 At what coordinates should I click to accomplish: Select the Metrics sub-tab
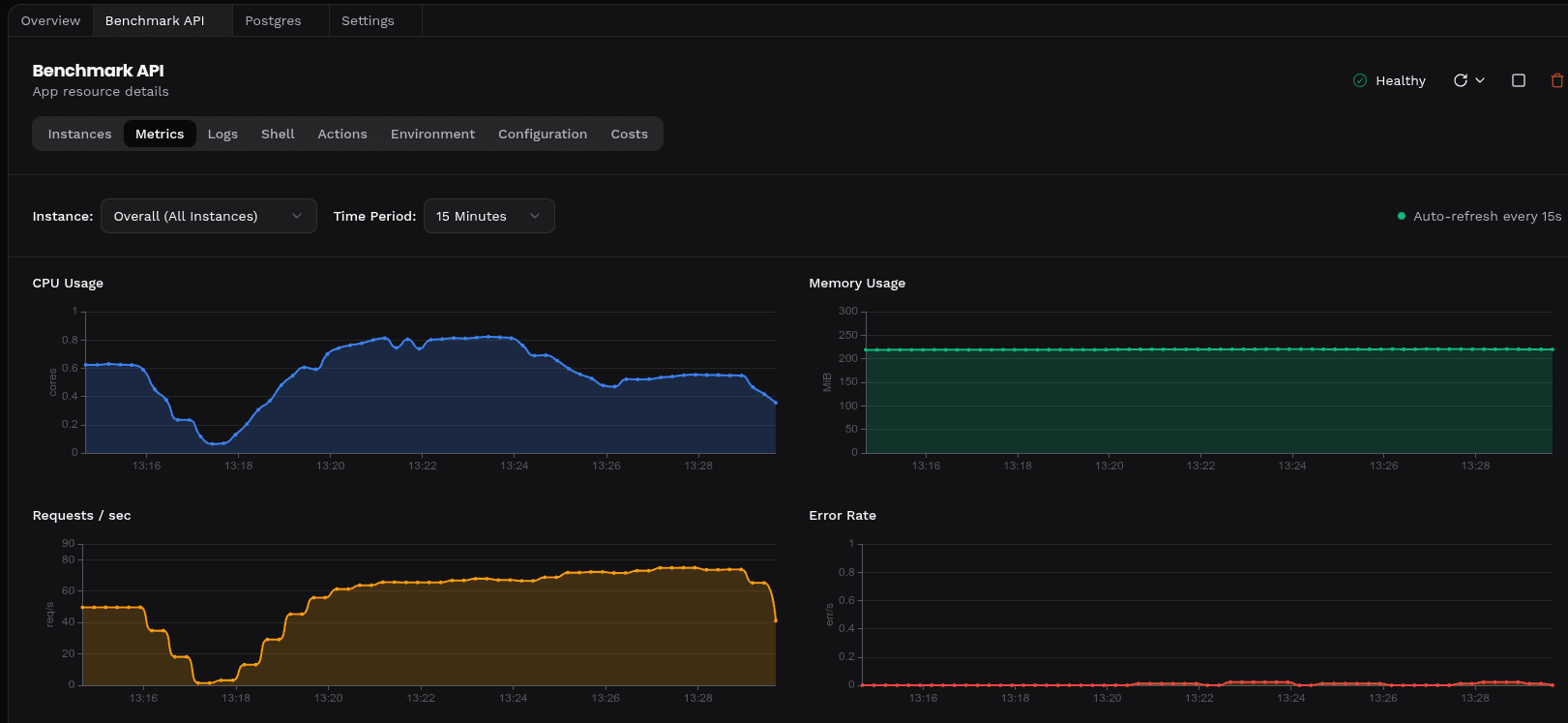(160, 134)
